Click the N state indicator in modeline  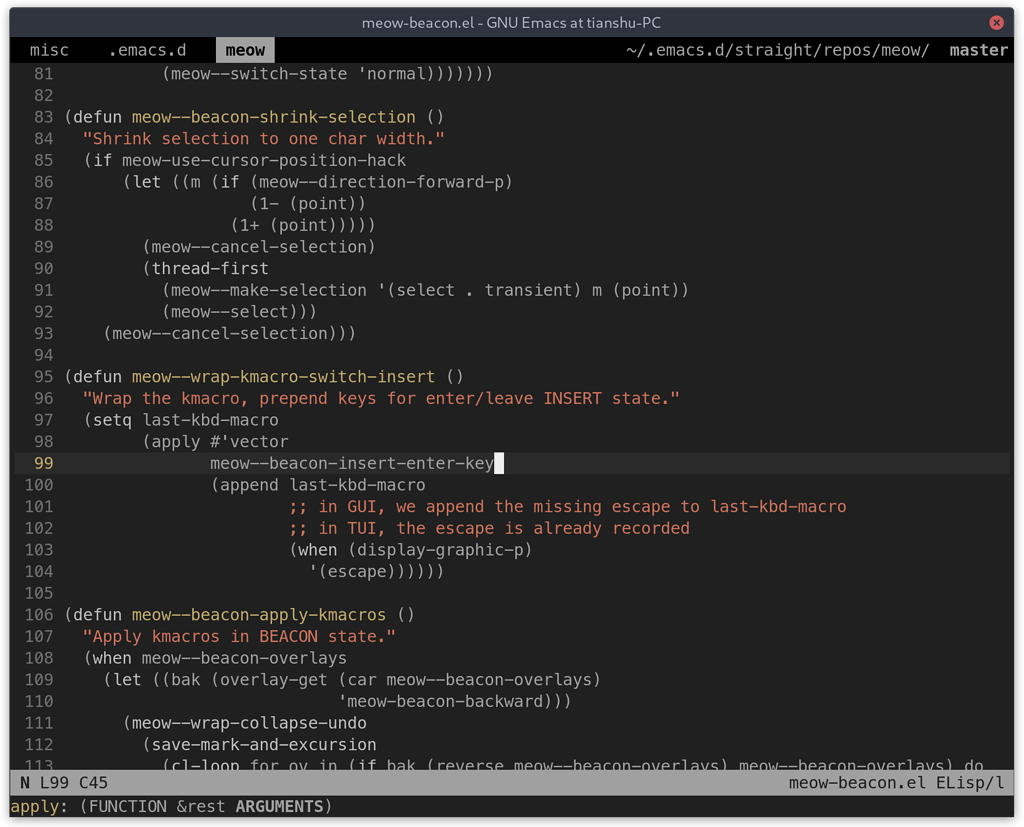[x=25, y=782]
